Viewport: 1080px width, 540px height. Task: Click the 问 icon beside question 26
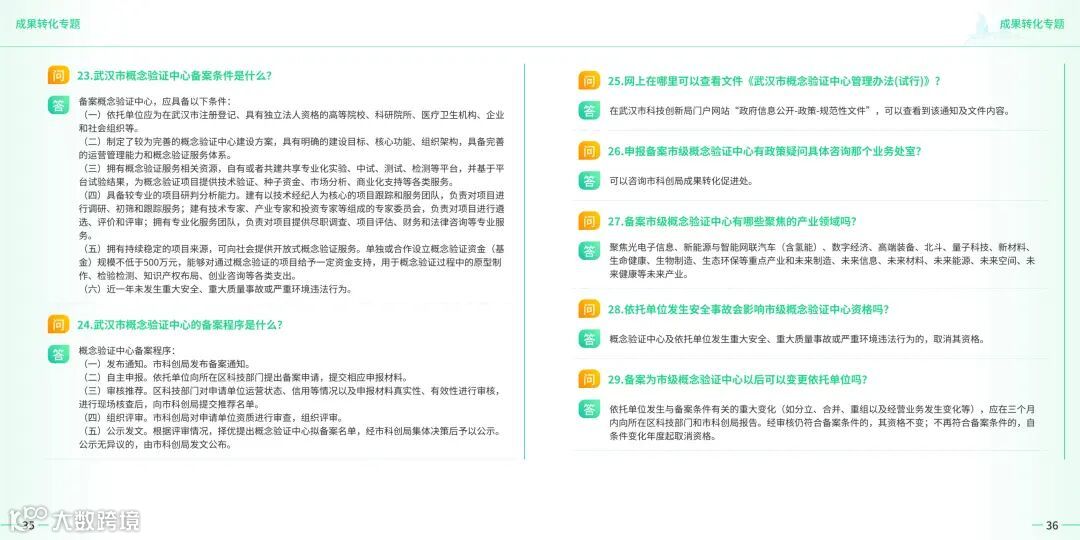click(589, 151)
